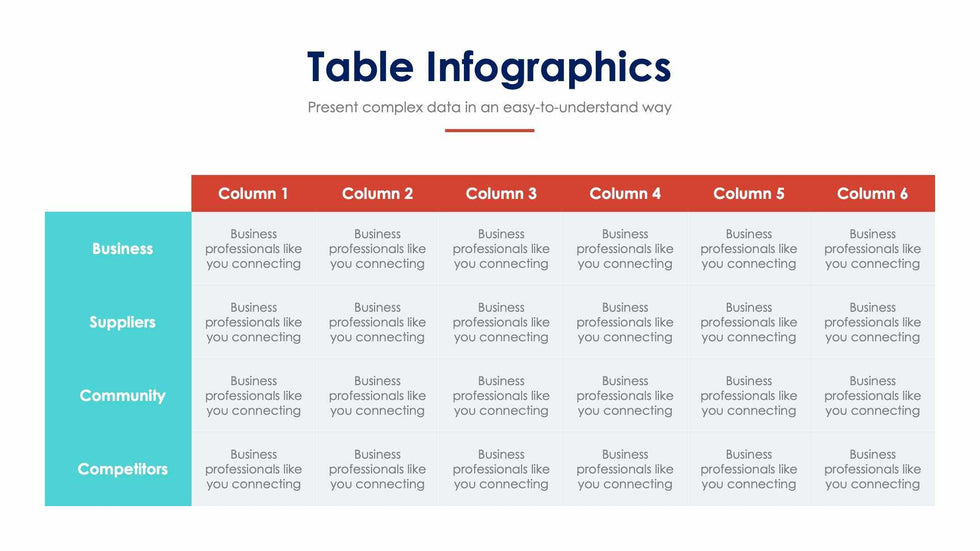
Task: Click the Suppliers row label
Action: coord(122,322)
